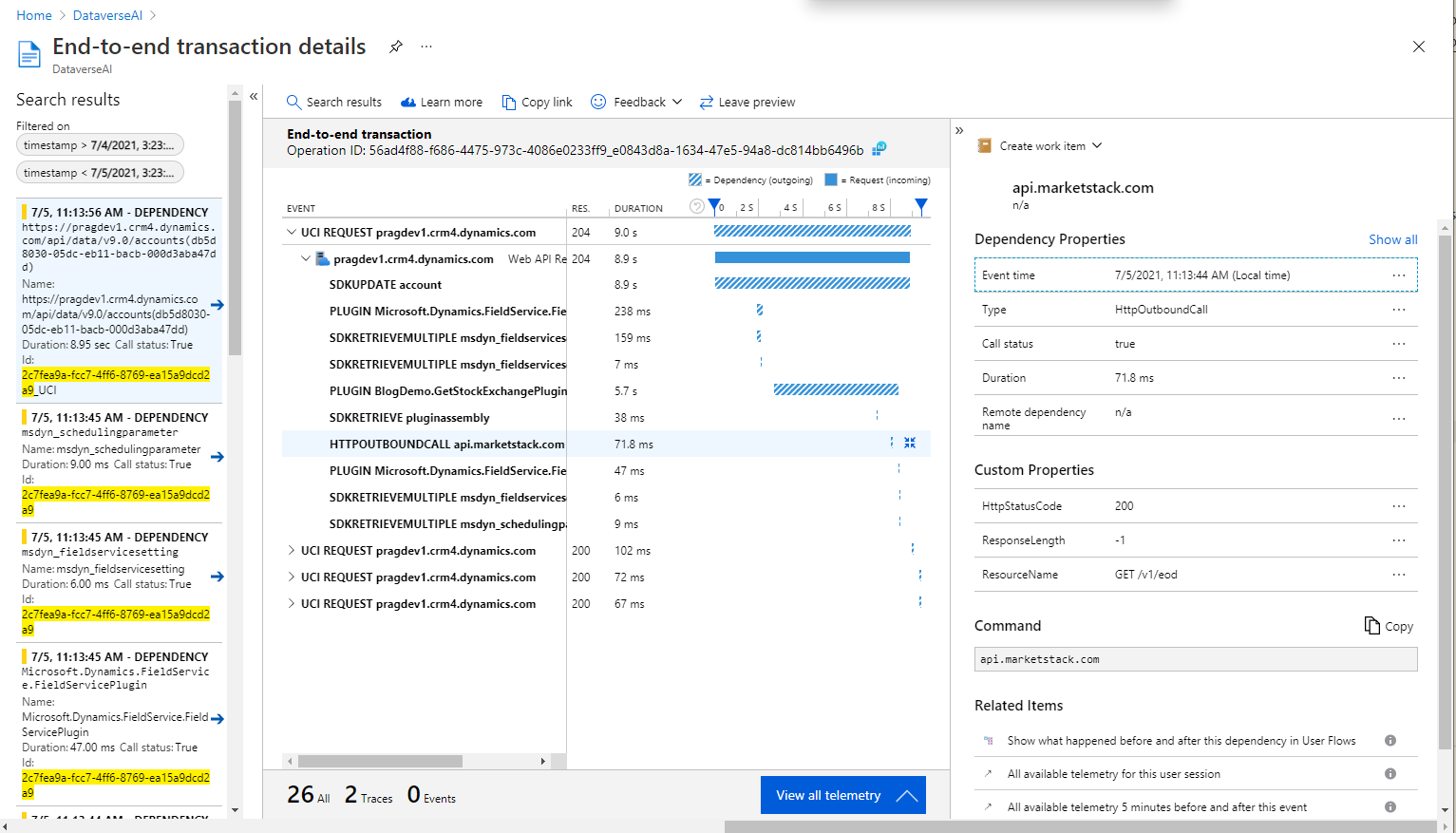Click the timeline clock help icon

tap(697, 206)
